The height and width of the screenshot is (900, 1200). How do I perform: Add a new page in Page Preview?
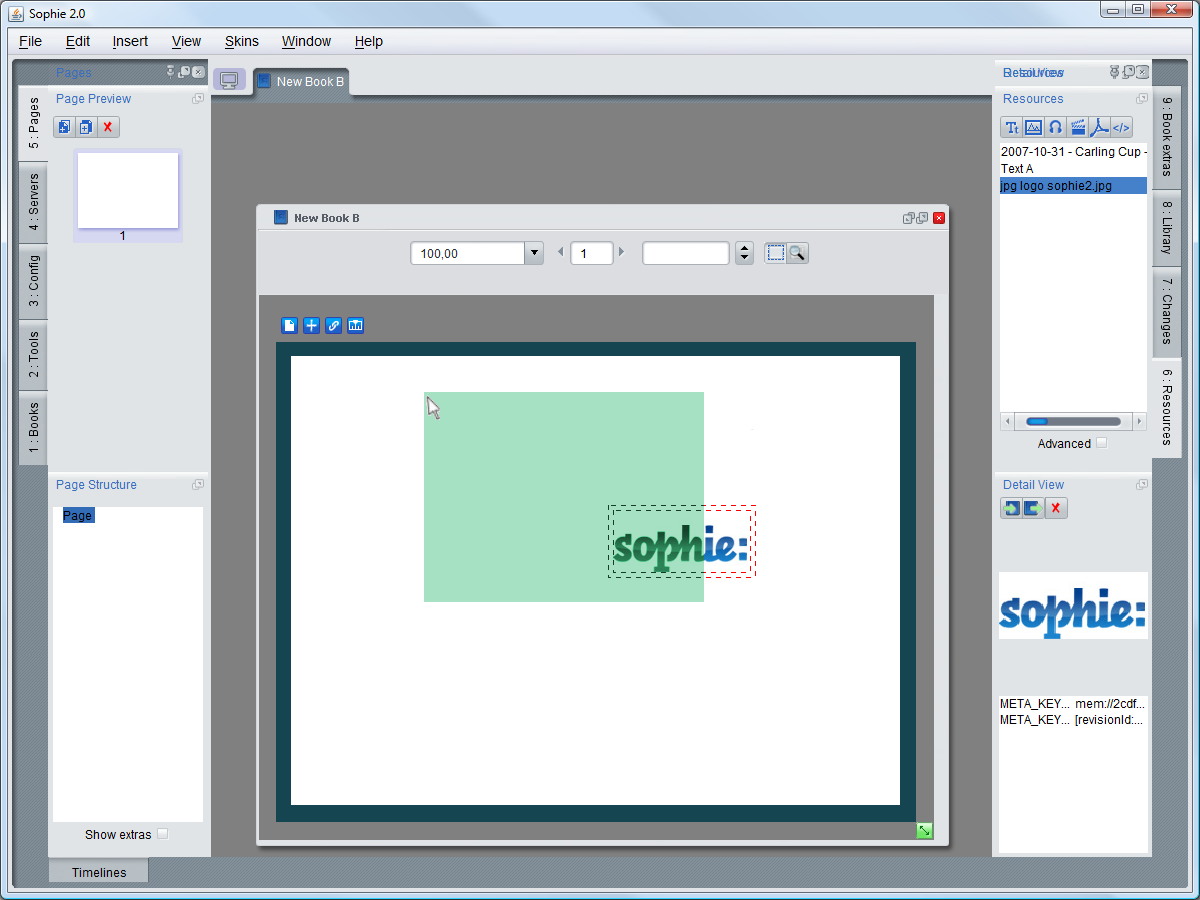pyautogui.click(x=64, y=127)
